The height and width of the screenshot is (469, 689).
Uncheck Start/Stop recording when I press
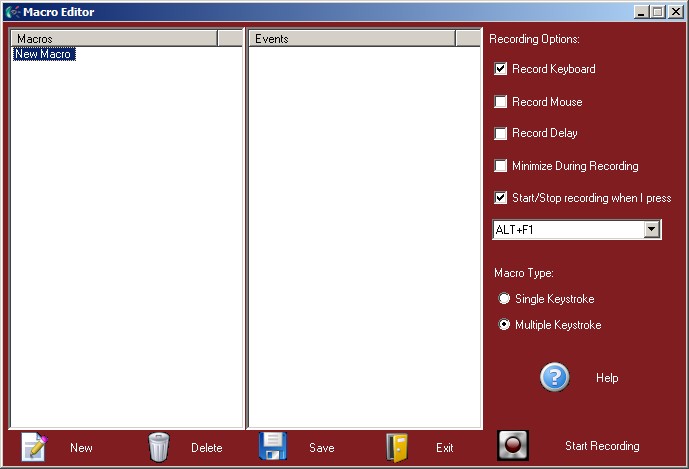pos(501,198)
